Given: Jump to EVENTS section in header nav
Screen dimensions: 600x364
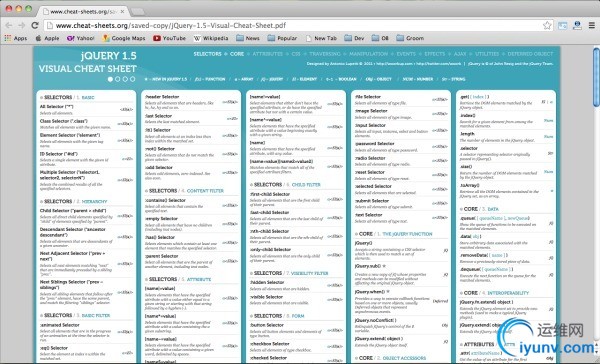Looking at the screenshot, I should [406, 54].
